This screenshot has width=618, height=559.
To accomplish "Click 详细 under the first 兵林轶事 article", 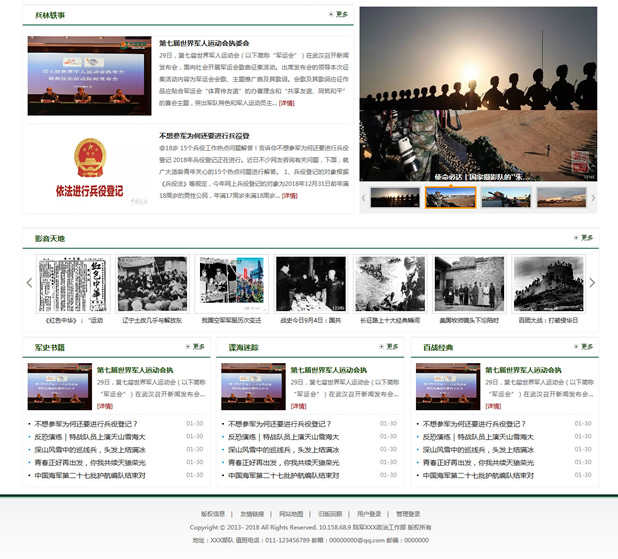I will click(x=287, y=102).
